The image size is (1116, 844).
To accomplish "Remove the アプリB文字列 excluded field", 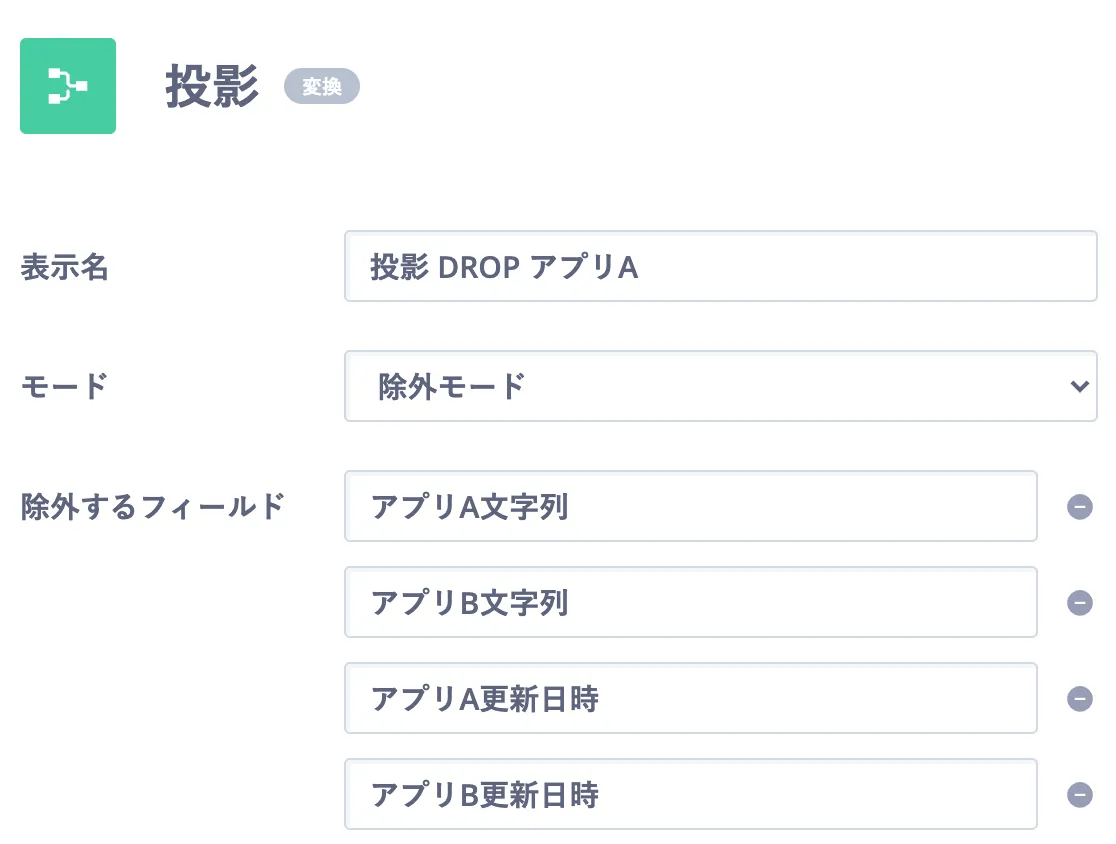I will tap(1079, 603).
